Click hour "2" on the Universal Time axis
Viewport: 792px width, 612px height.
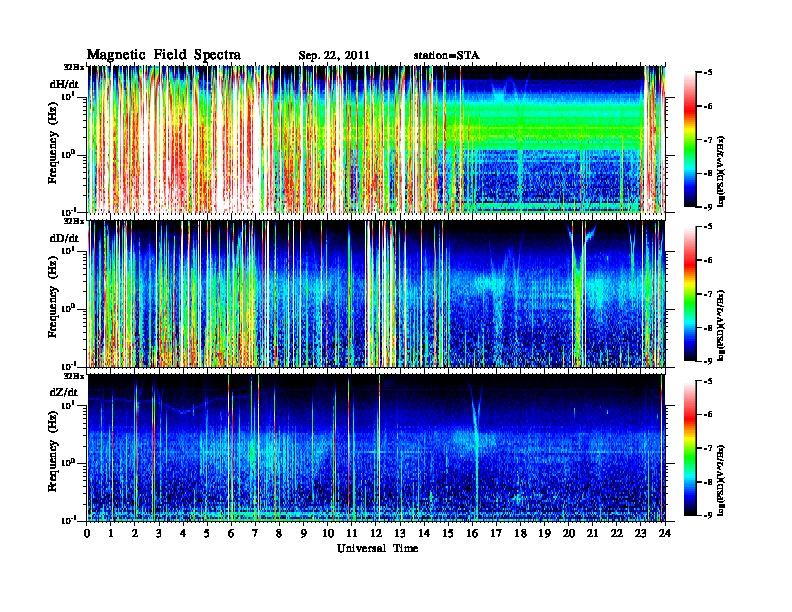click(x=135, y=533)
